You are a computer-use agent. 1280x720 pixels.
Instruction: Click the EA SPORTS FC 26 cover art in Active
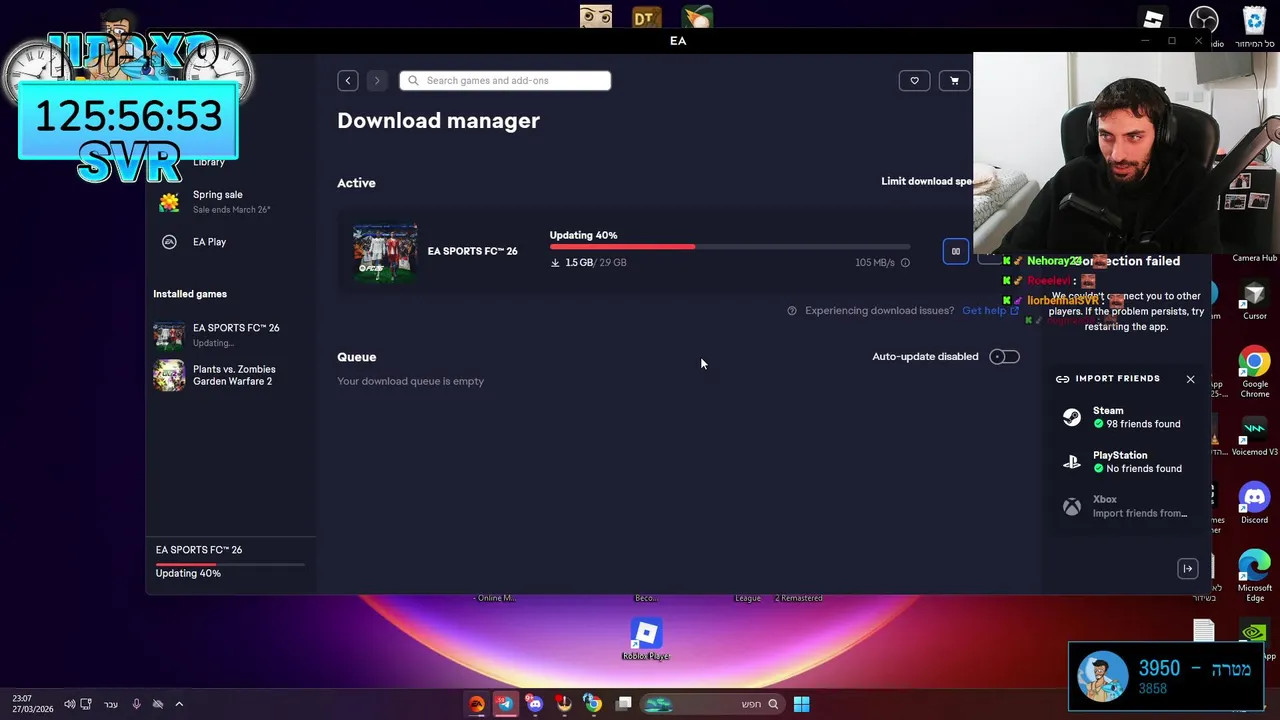point(385,252)
